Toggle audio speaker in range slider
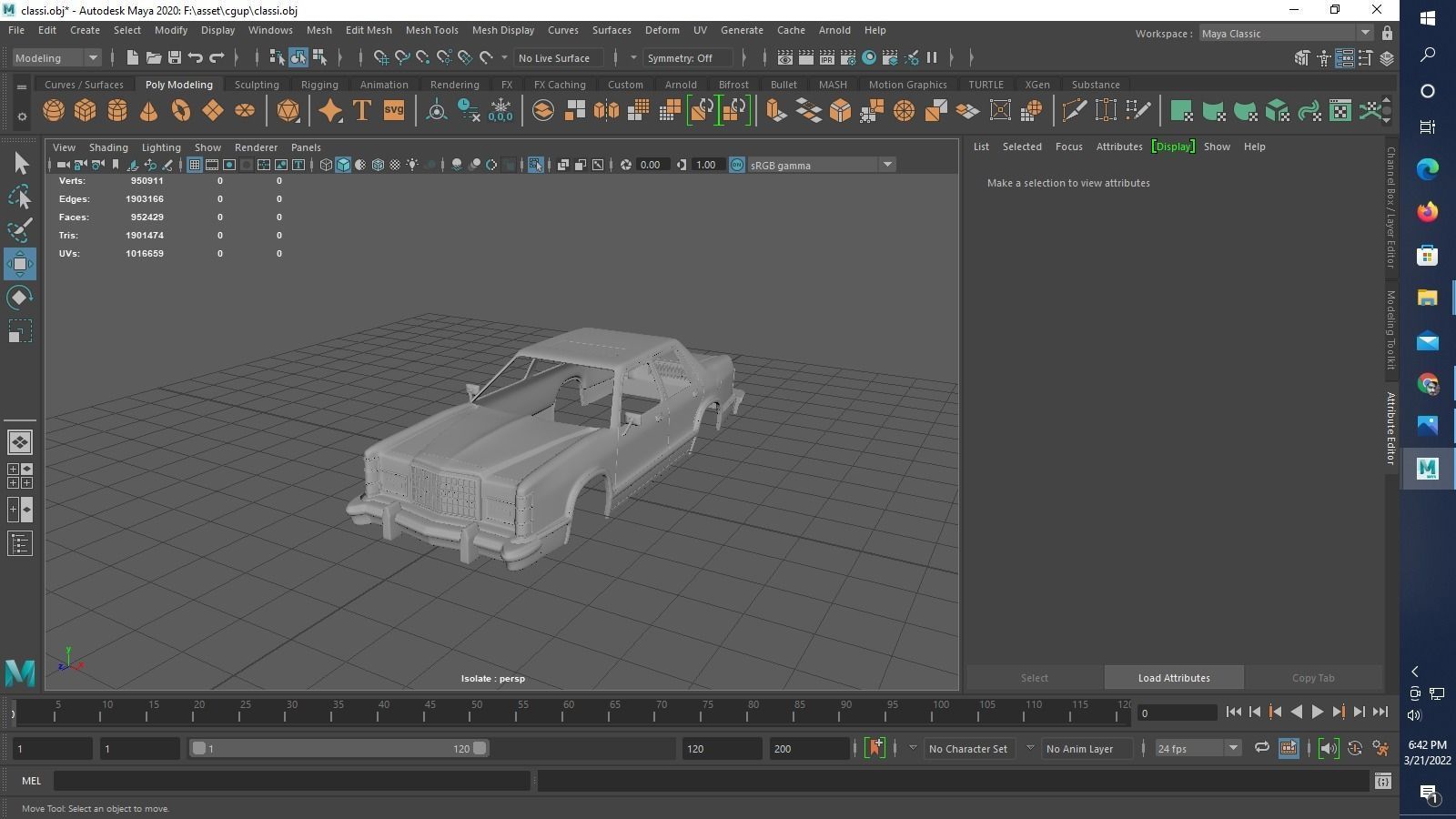This screenshot has width=1456, height=819. coord(1328,748)
